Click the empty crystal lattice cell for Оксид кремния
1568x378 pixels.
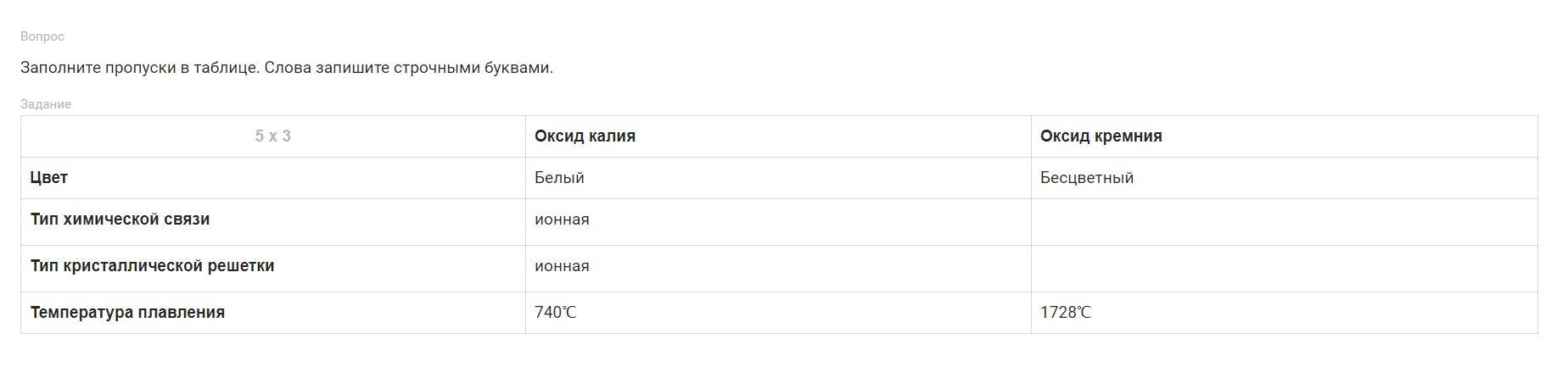tap(1283, 269)
